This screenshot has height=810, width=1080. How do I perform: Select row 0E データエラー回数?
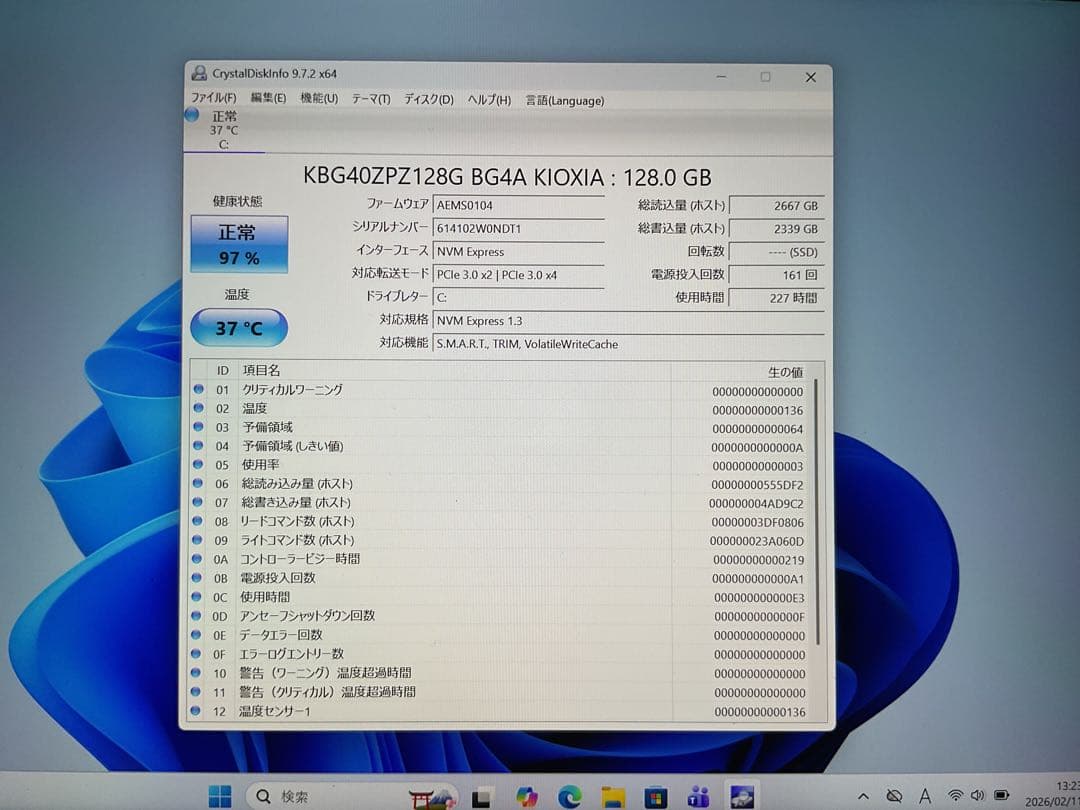pyautogui.click(x=501, y=635)
